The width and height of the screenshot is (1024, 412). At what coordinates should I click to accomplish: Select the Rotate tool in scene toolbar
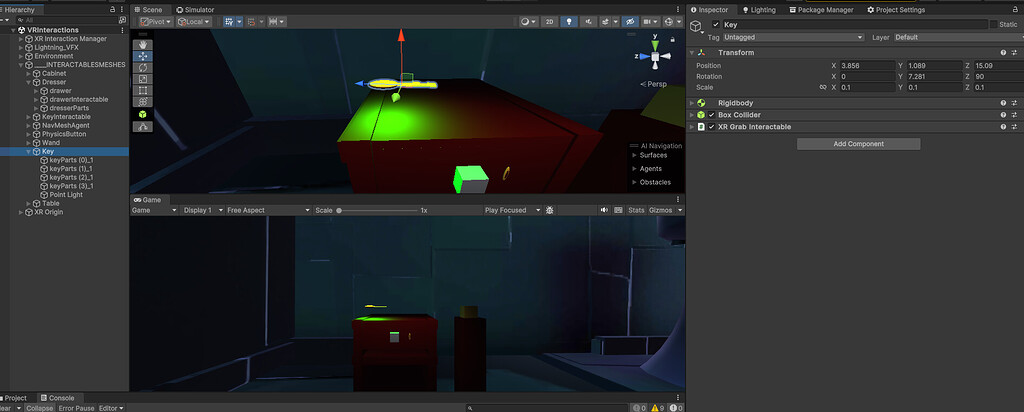click(143, 67)
